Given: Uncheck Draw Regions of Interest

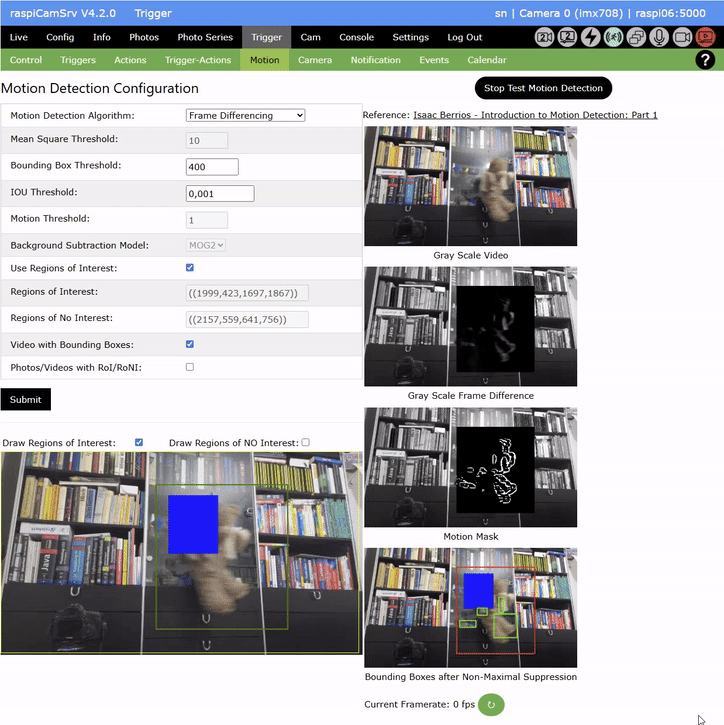Looking at the screenshot, I should tap(139, 442).
